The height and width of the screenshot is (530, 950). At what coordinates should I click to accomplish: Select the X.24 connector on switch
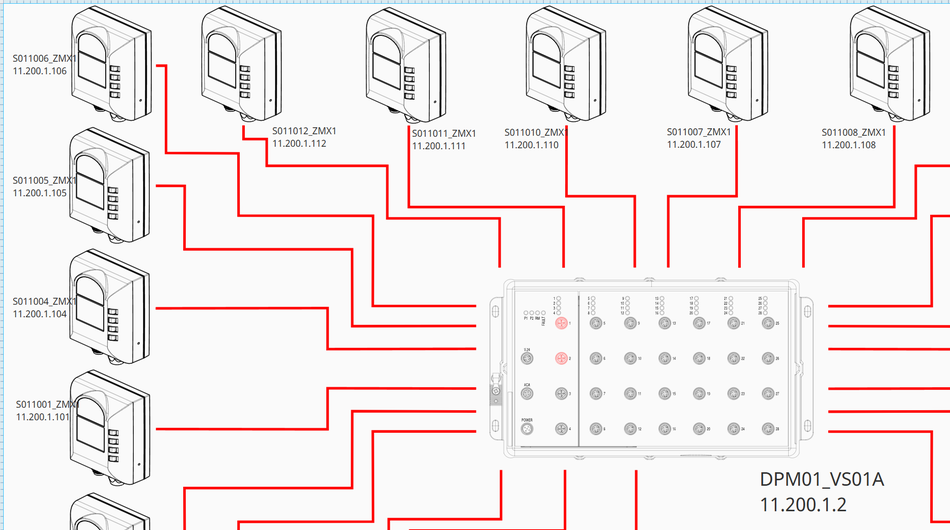pos(527,358)
